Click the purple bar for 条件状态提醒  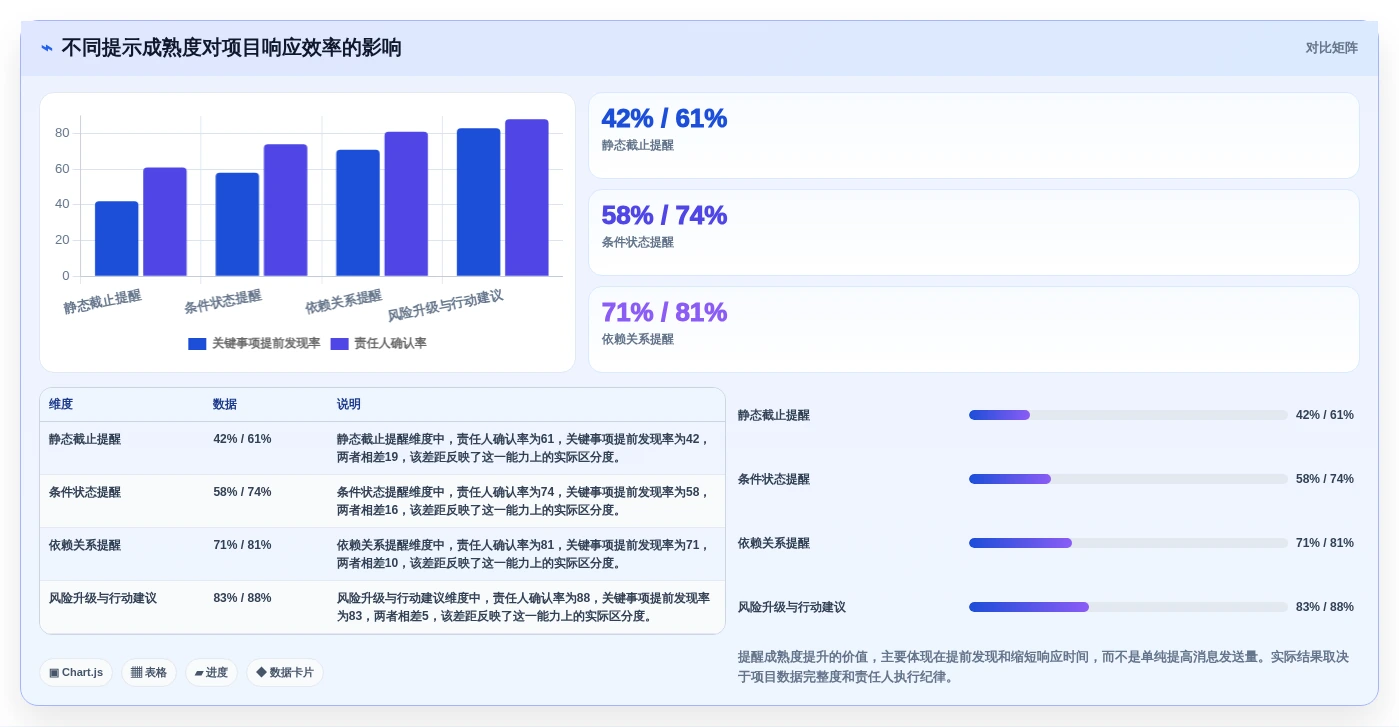tap(286, 210)
